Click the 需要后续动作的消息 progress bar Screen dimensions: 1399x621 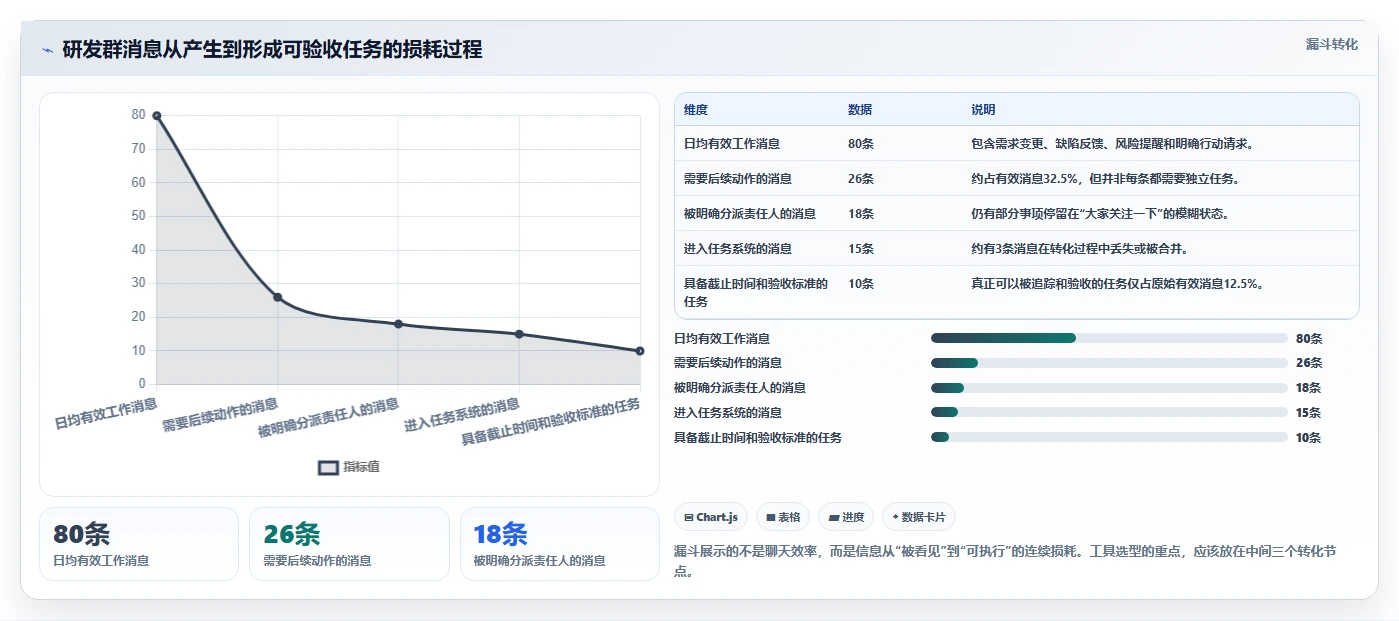(x=1109, y=363)
